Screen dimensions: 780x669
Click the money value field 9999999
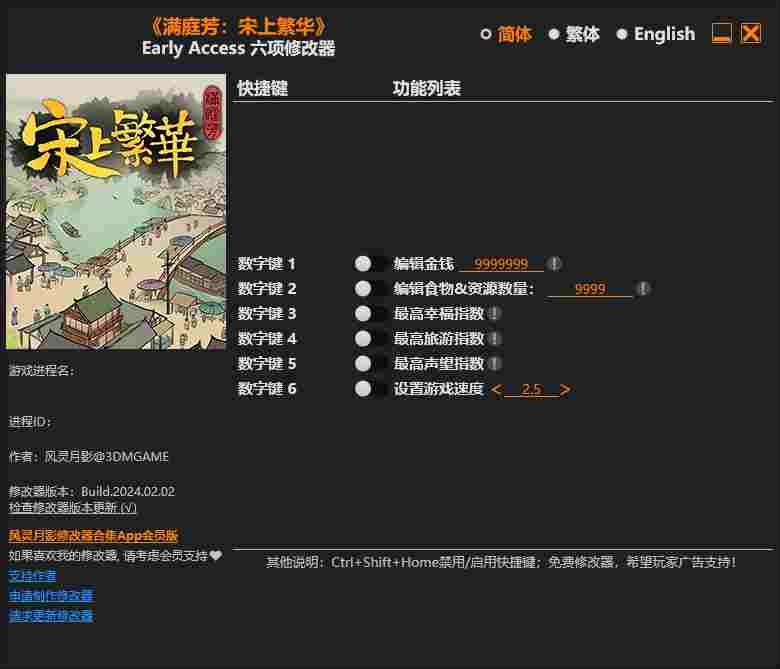501,264
